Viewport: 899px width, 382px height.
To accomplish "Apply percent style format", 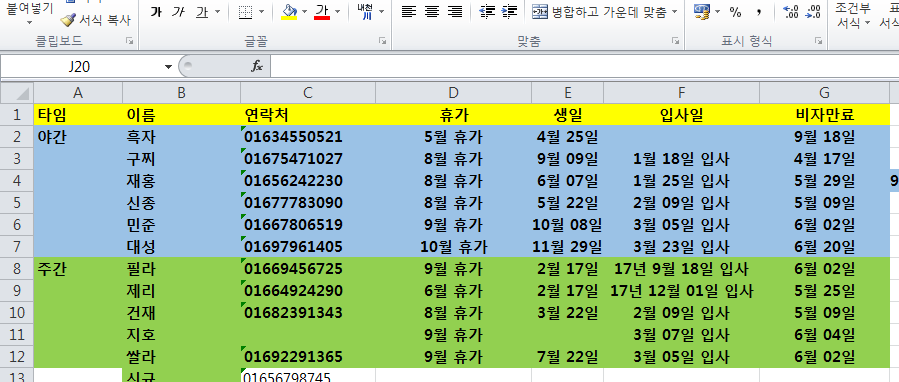I will pyautogui.click(x=736, y=11).
